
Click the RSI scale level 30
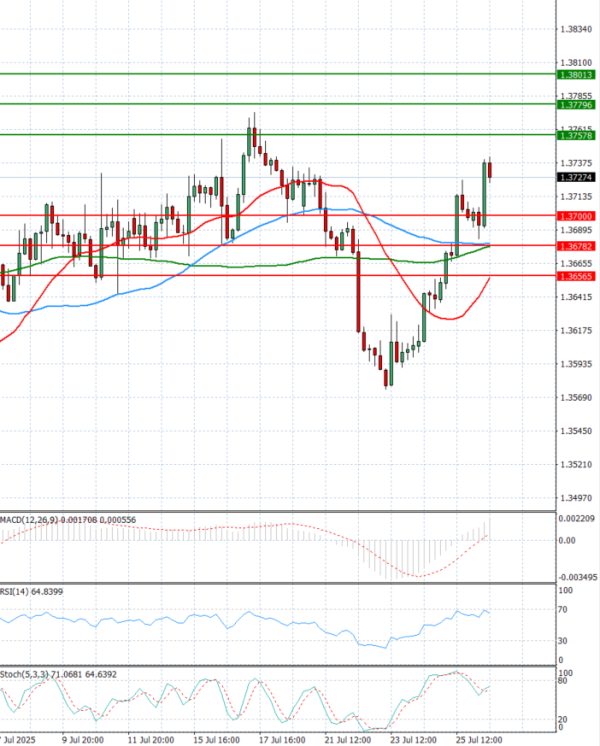click(x=562, y=641)
